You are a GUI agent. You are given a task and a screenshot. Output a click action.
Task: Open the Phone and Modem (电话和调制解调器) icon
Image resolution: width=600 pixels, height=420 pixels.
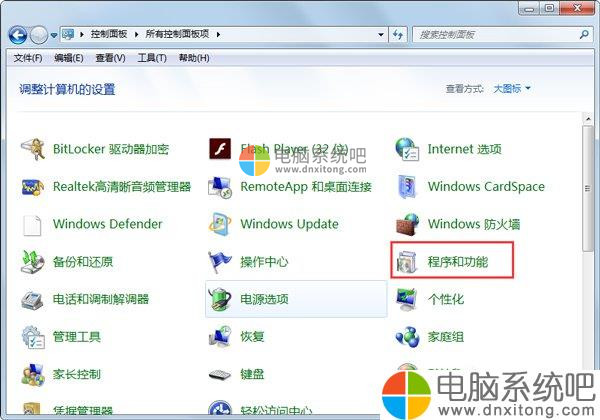(33, 300)
